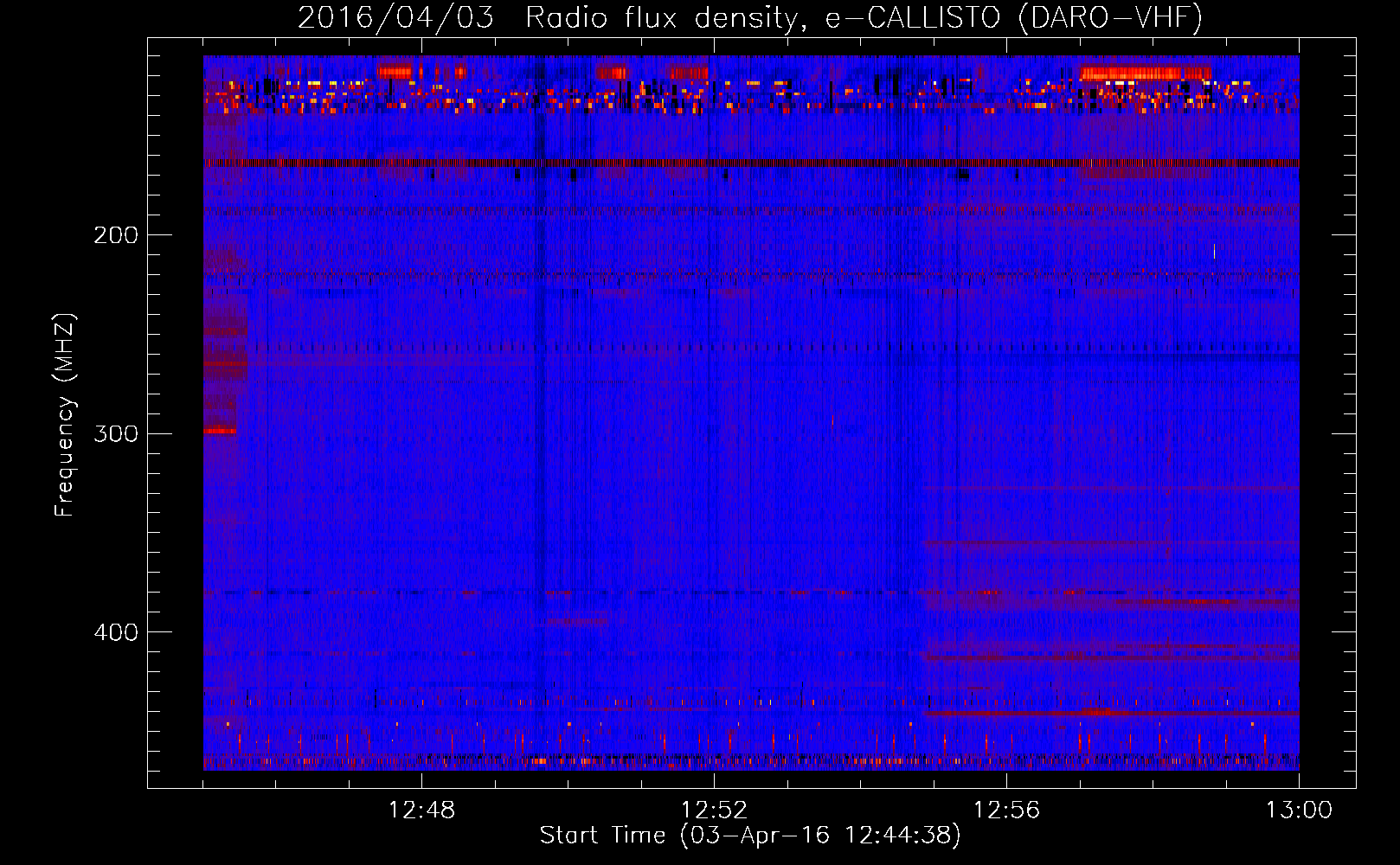Click the 300 frequency tick label
The height and width of the screenshot is (865, 1400).
(116, 433)
